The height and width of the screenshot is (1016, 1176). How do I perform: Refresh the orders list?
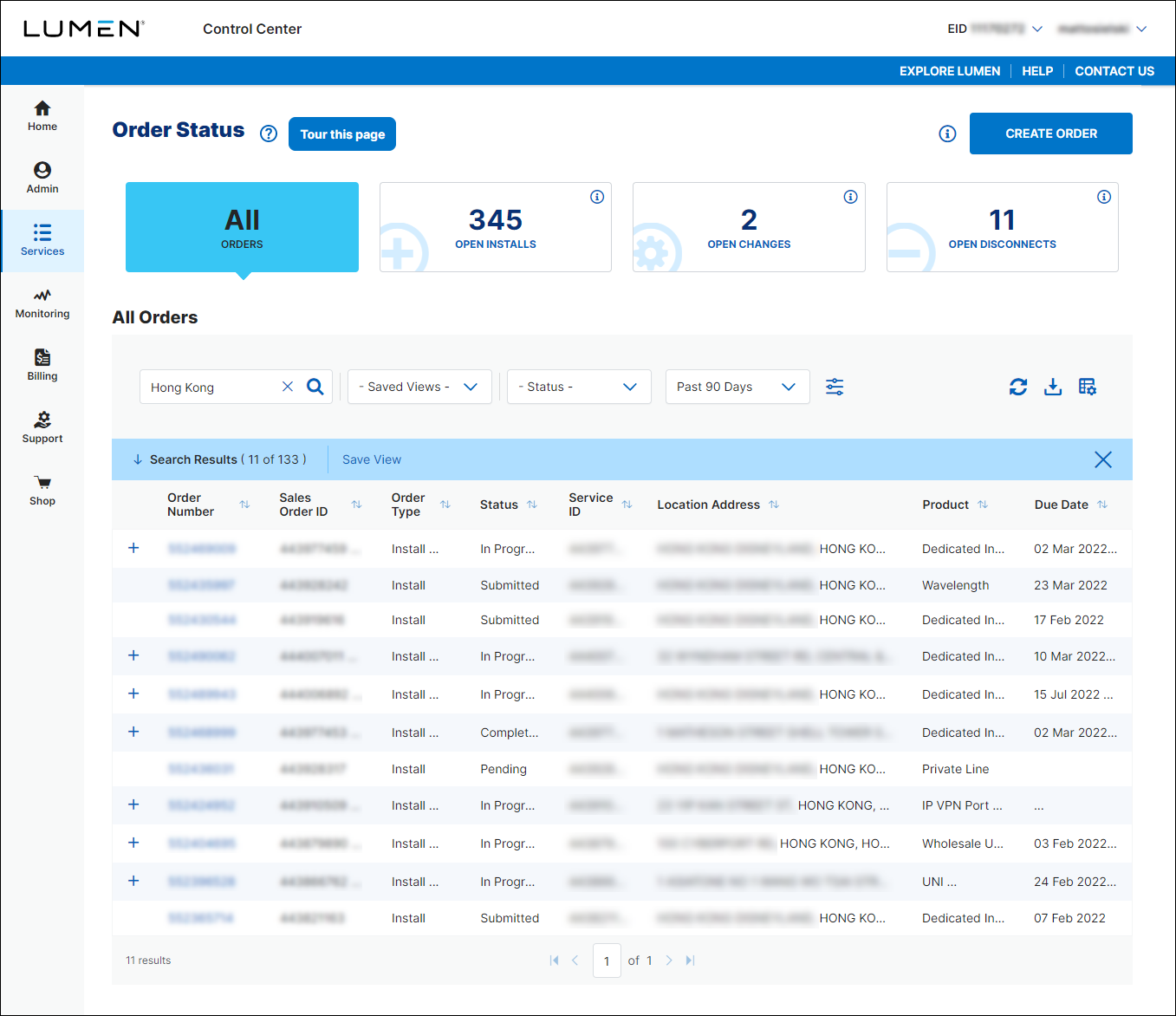pos(1018,387)
